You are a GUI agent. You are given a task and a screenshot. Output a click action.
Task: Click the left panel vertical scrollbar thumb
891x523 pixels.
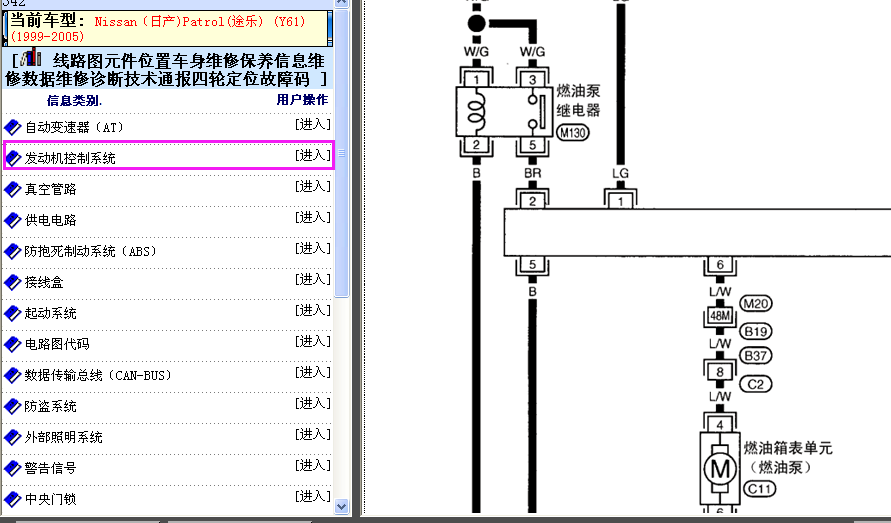(342, 152)
